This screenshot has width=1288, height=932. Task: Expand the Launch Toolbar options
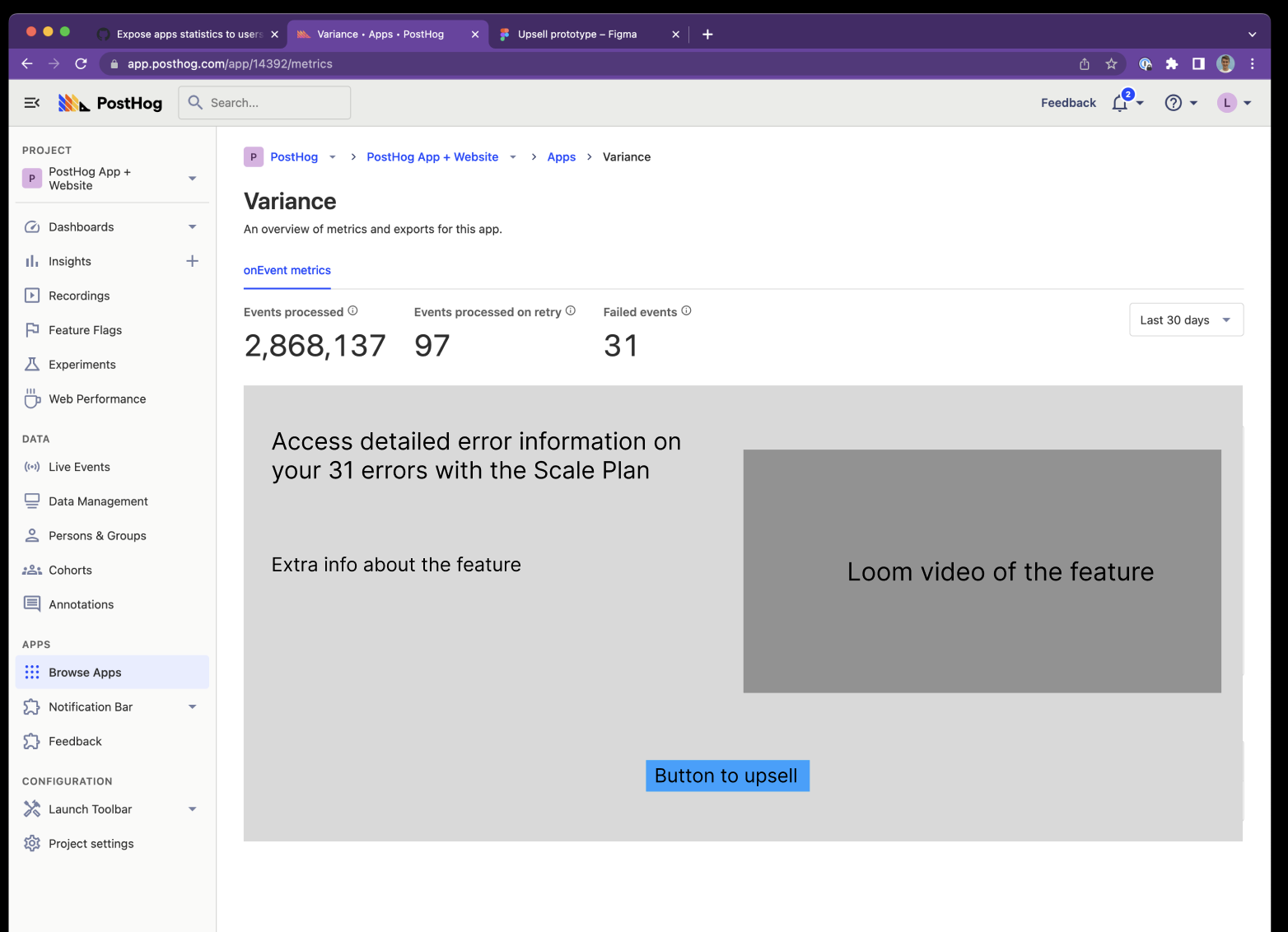pyautogui.click(x=192, y=809)
